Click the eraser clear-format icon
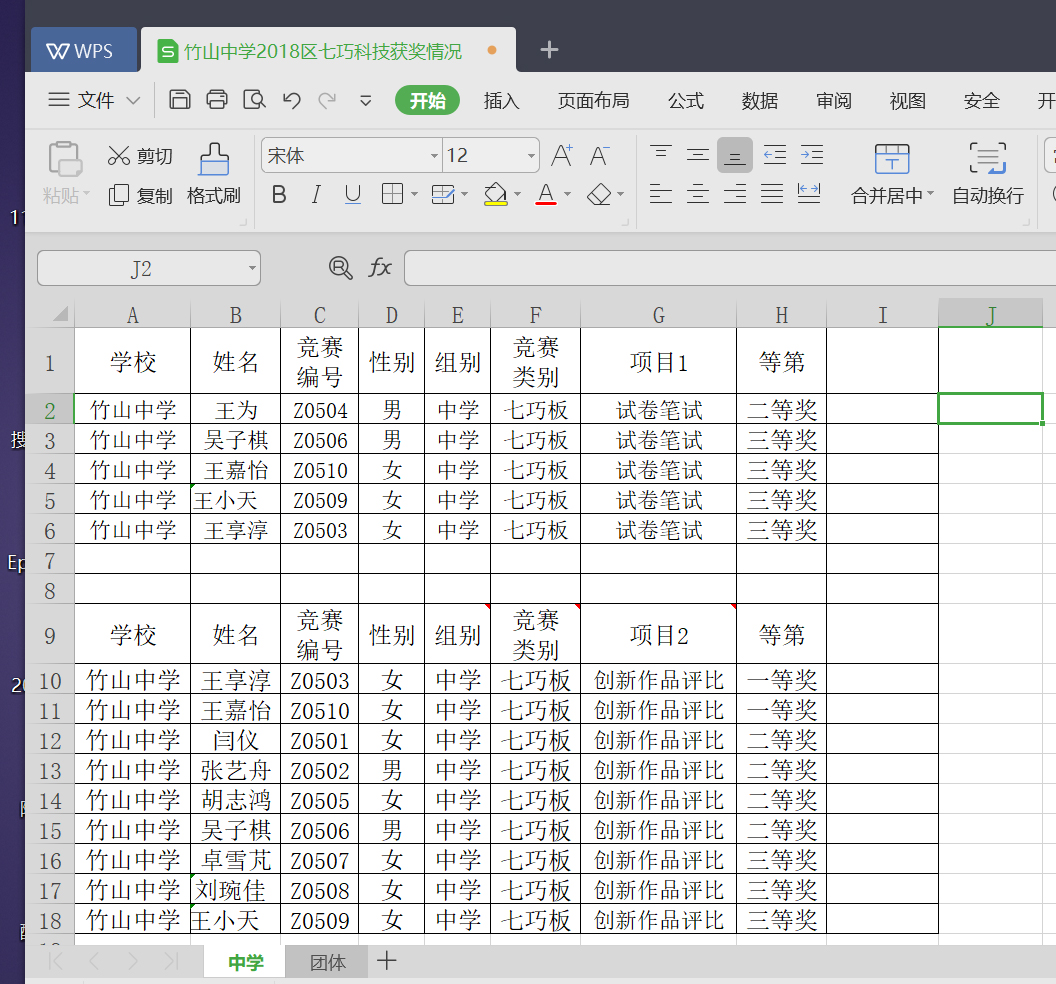1056x984 pixels. click(x=599, y=195)
